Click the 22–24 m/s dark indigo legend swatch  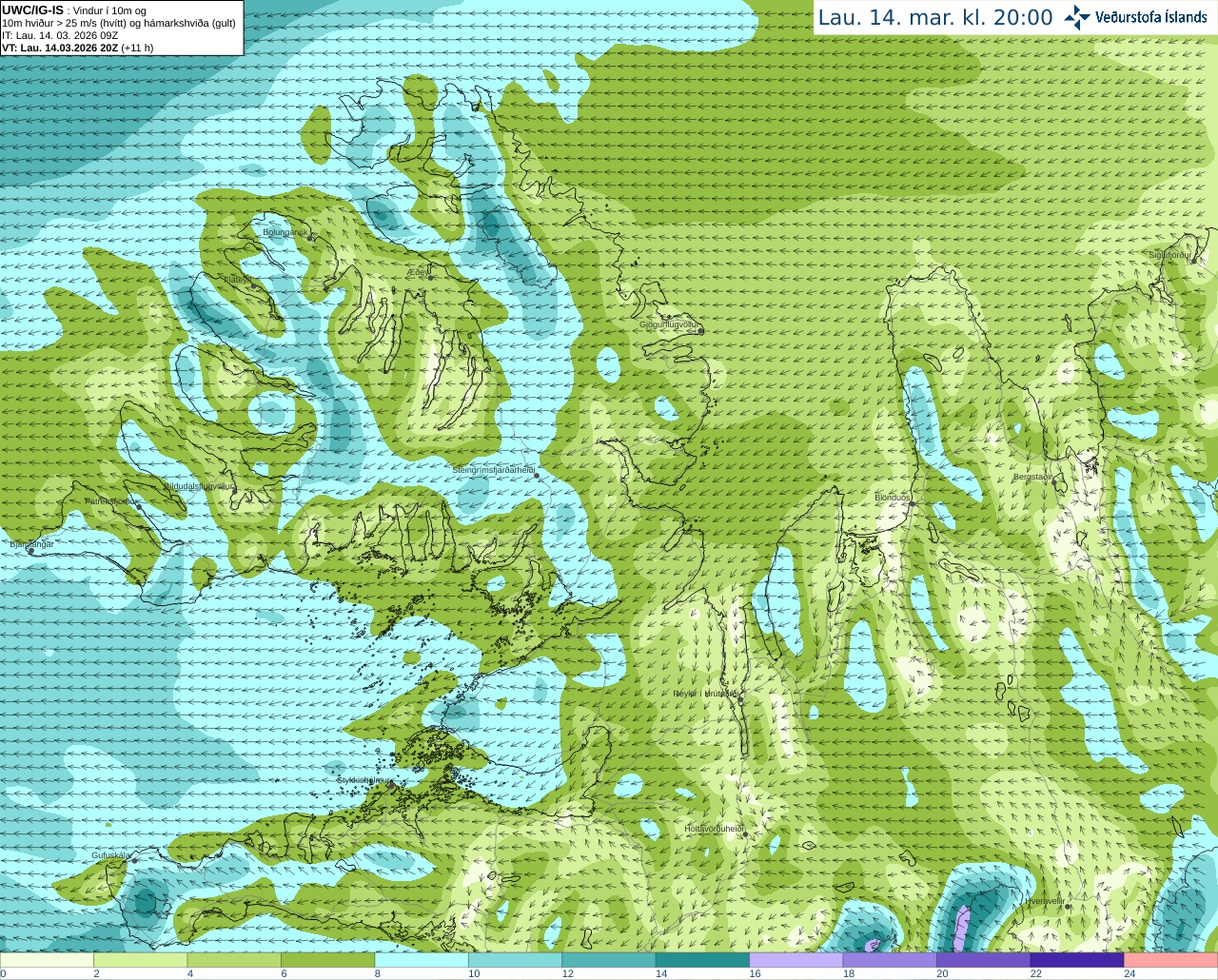[x=1077, y=960]
